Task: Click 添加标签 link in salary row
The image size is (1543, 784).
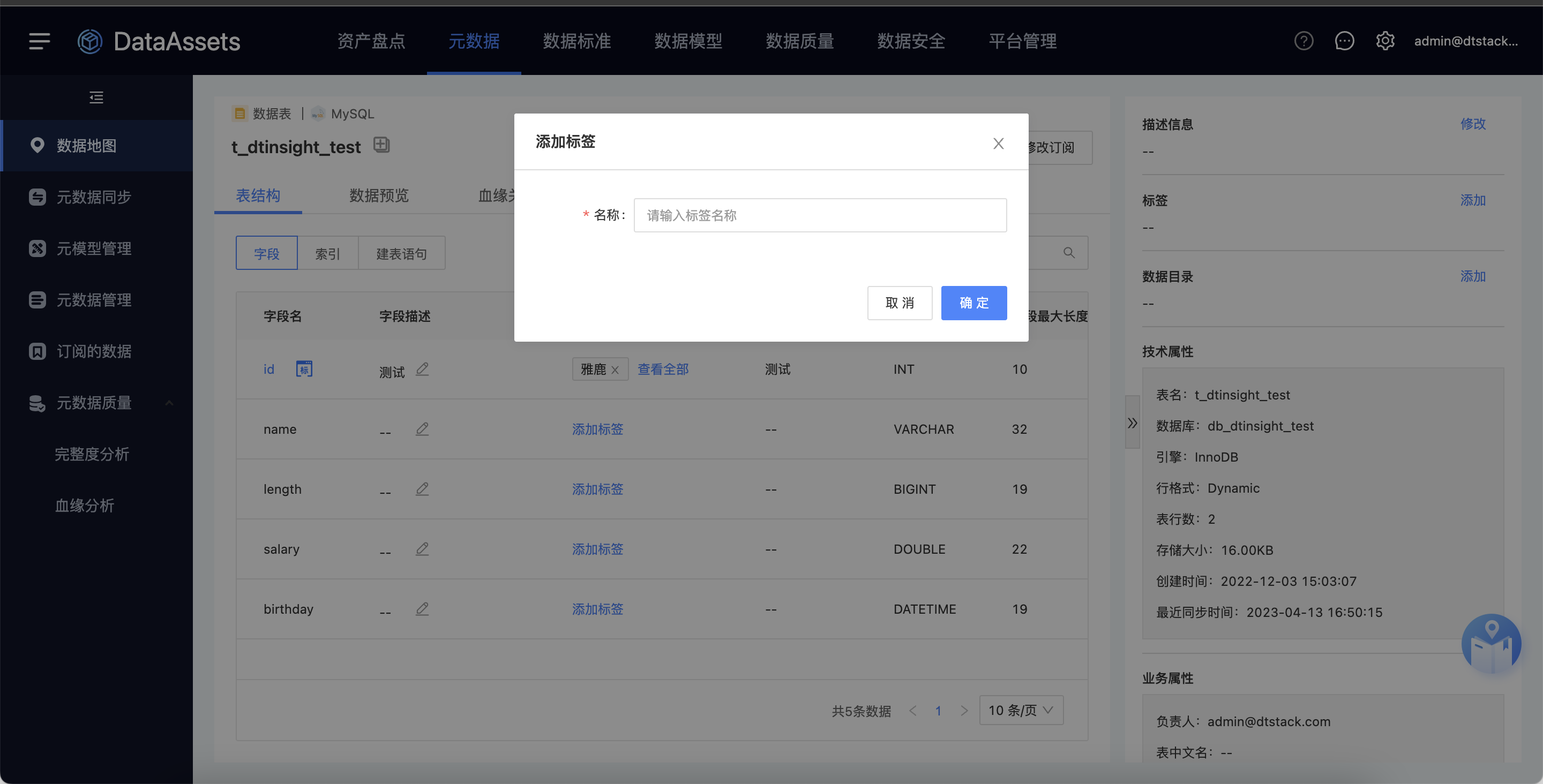Action: 598,548
